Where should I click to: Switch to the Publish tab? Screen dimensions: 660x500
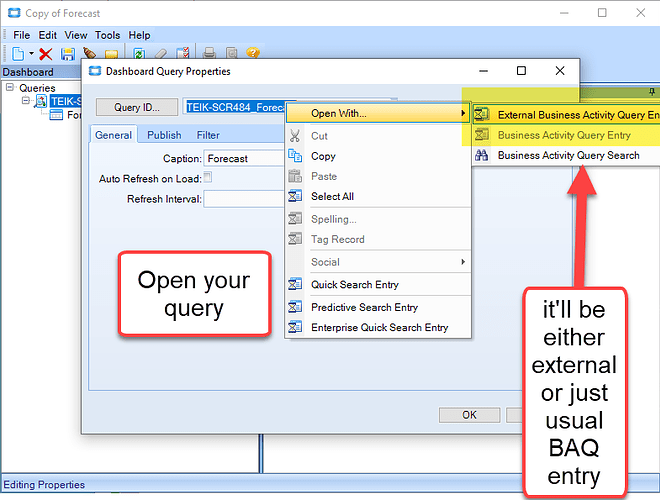[x=164, y=135]
